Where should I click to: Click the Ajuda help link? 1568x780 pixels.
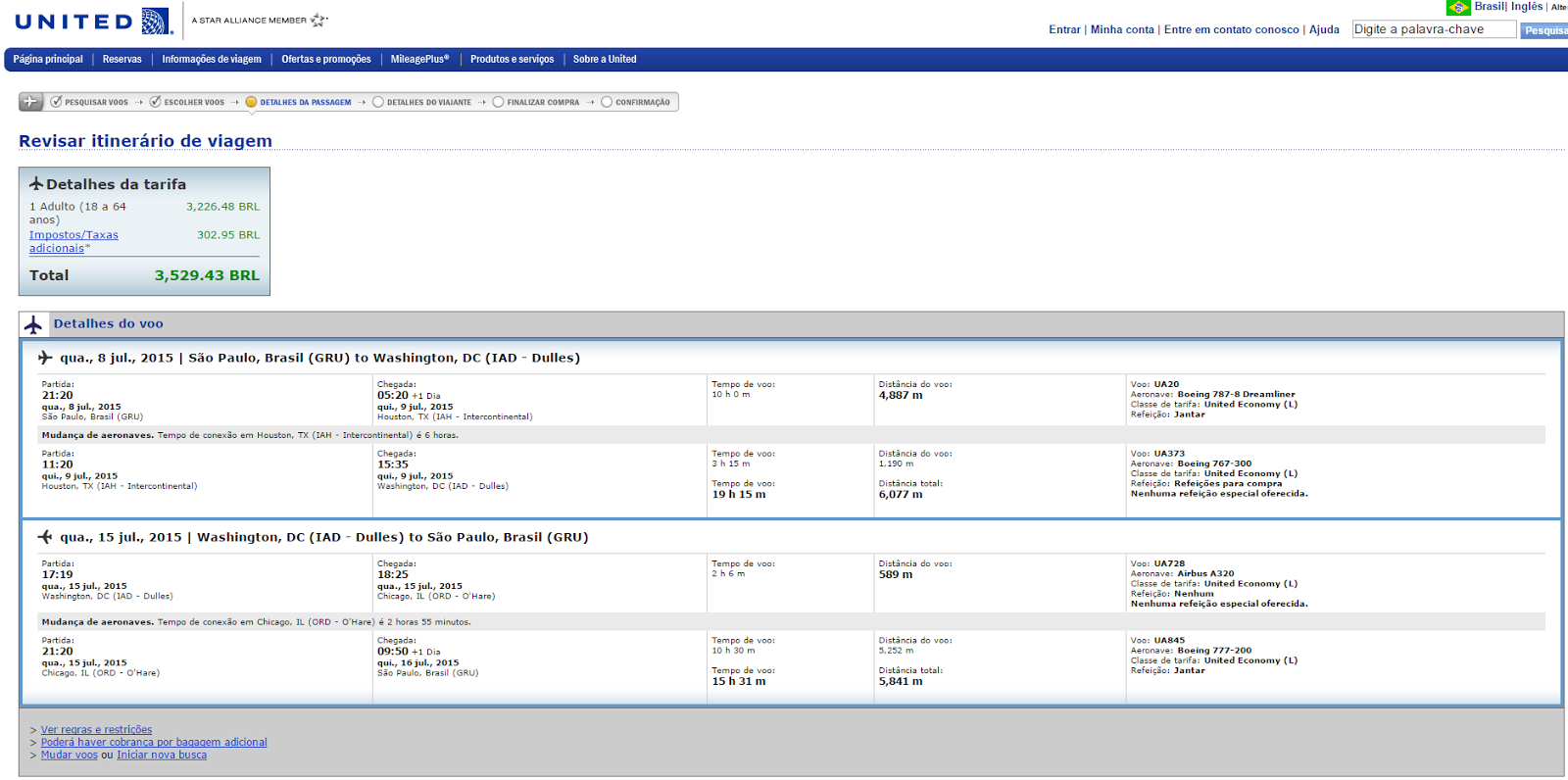[1324, 29]
